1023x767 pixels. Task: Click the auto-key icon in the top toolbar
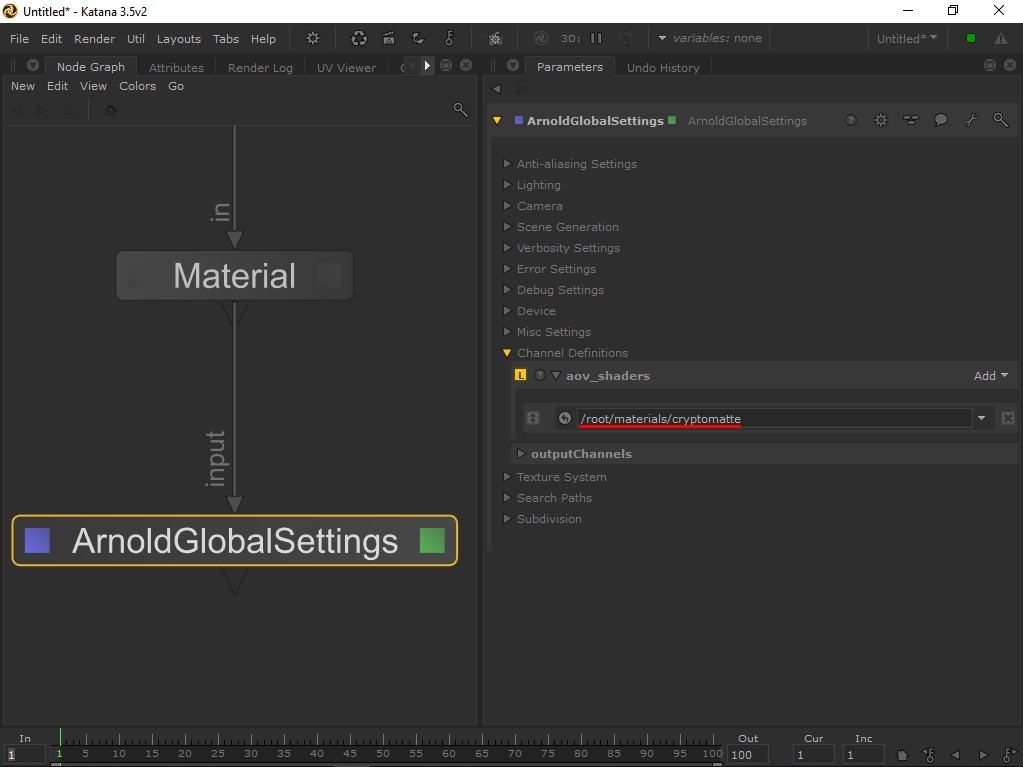pyautogui.click(x=449, y=38)
